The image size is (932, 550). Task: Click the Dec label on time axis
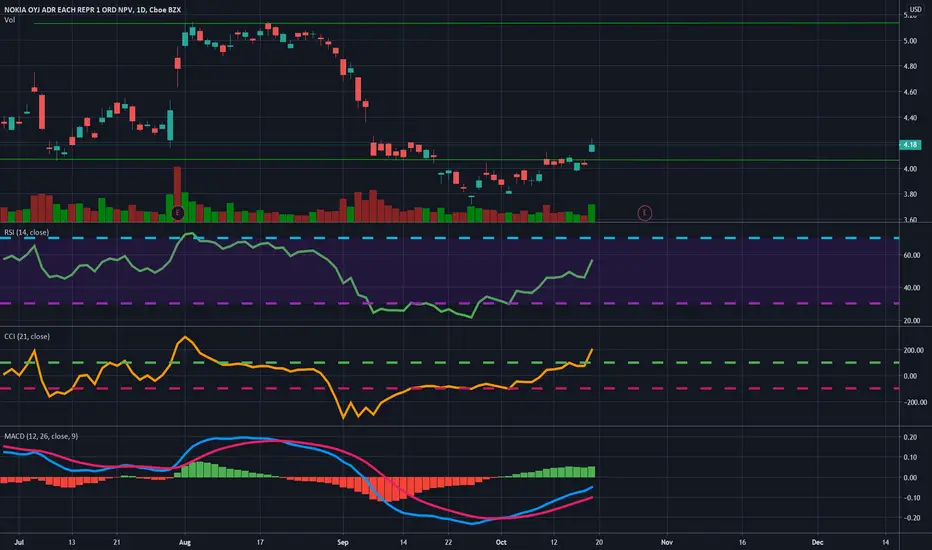(x=817, y=542)
